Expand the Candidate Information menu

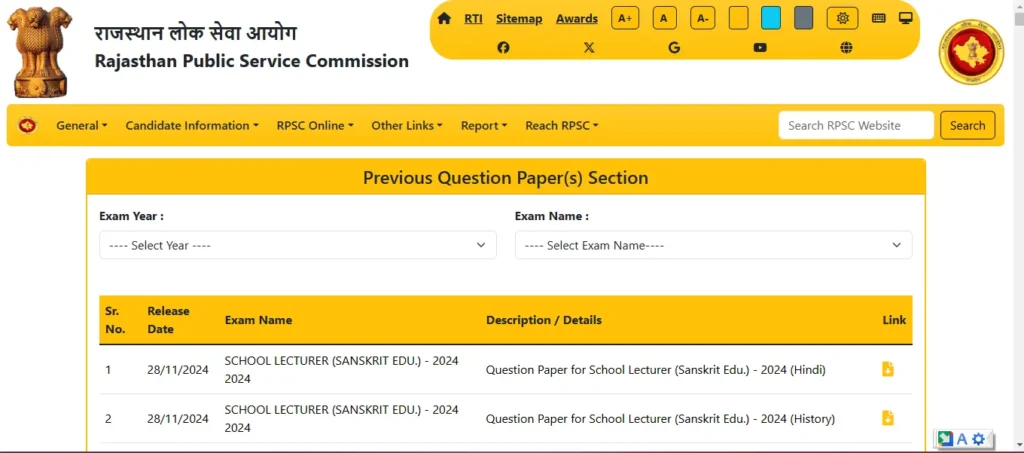click(191, 125)
